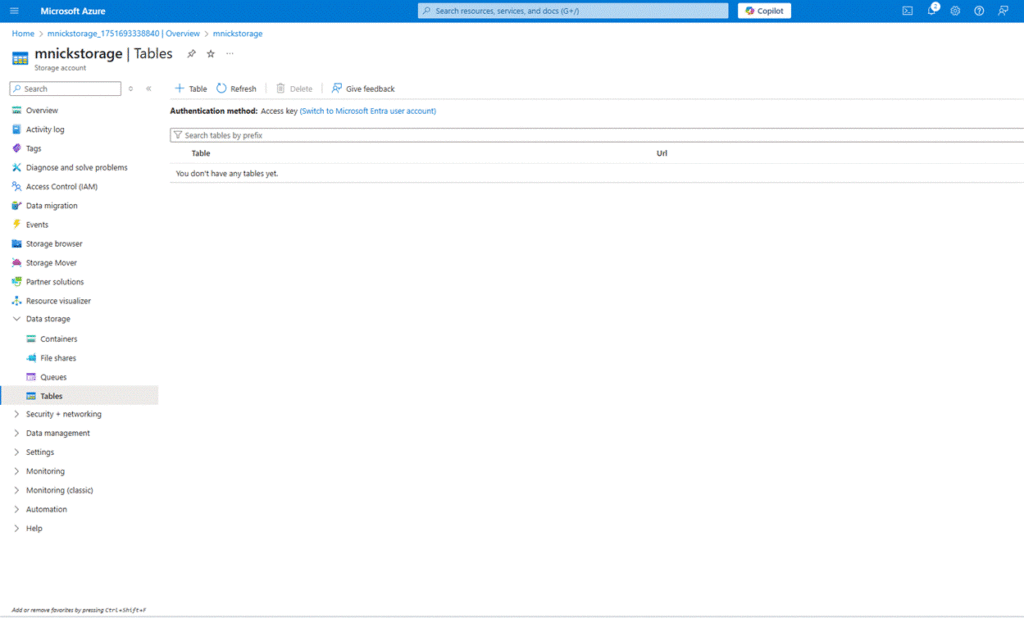Pin mnickstorage Tables page
Screen dimensions: 1024x618
tap(192, 54)
